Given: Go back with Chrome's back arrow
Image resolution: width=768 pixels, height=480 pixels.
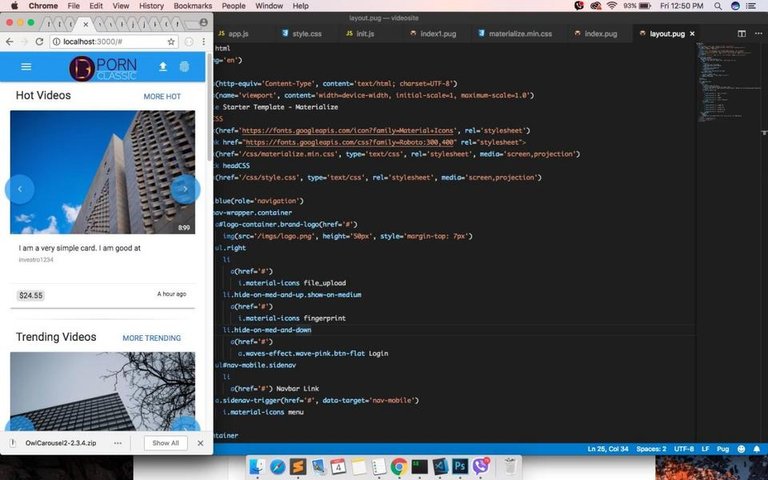Looking at the screenshot, I should click(x=9, y=42).
